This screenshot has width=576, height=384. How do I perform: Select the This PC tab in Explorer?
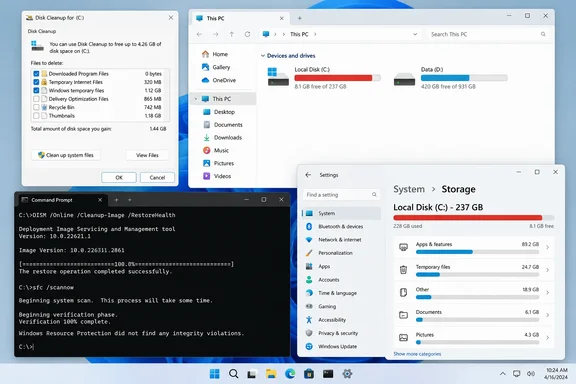click(x=240, y=18)
